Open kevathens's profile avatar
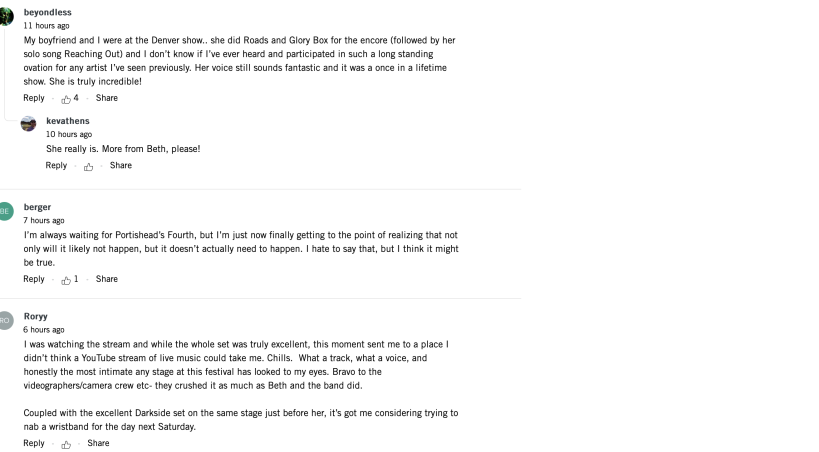Image resolution: width=819 pixels, height=452 pixels. pyautogui.click(x=29, y=123)
